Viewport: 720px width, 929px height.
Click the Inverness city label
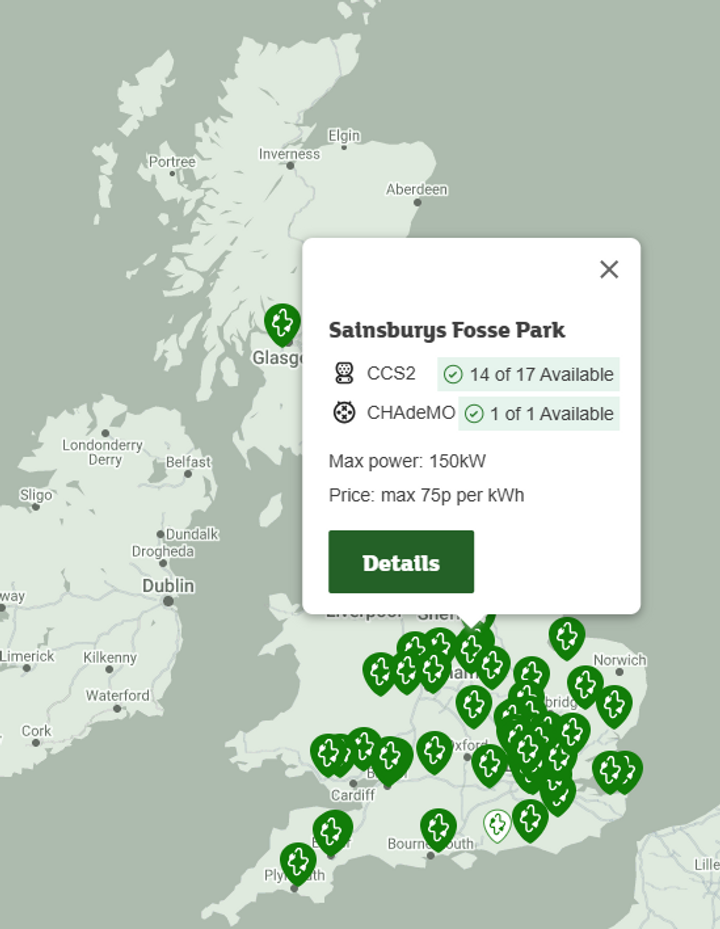coord(289,154)
